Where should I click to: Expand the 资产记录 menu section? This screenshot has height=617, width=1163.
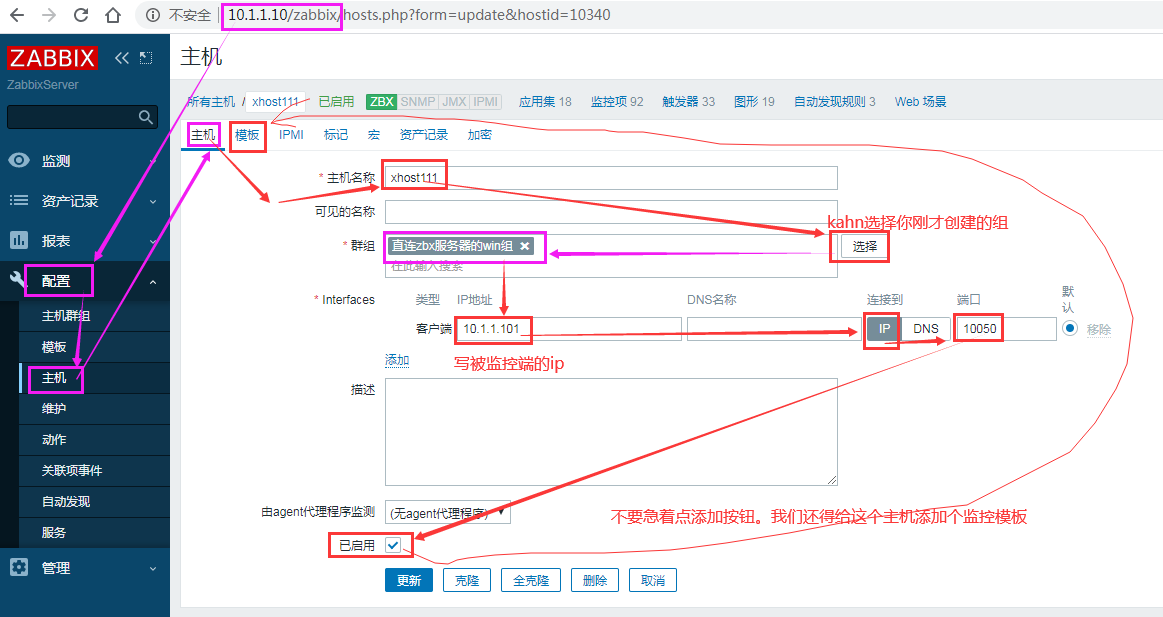[154, 201]
